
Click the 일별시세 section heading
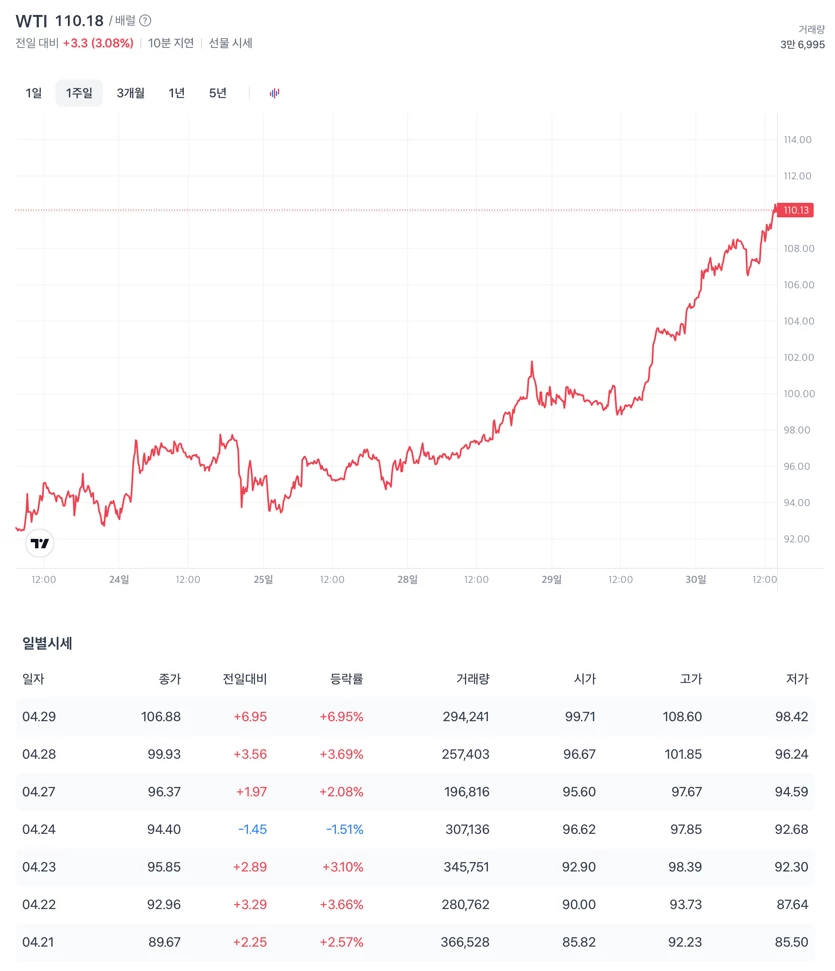[47, 643]
